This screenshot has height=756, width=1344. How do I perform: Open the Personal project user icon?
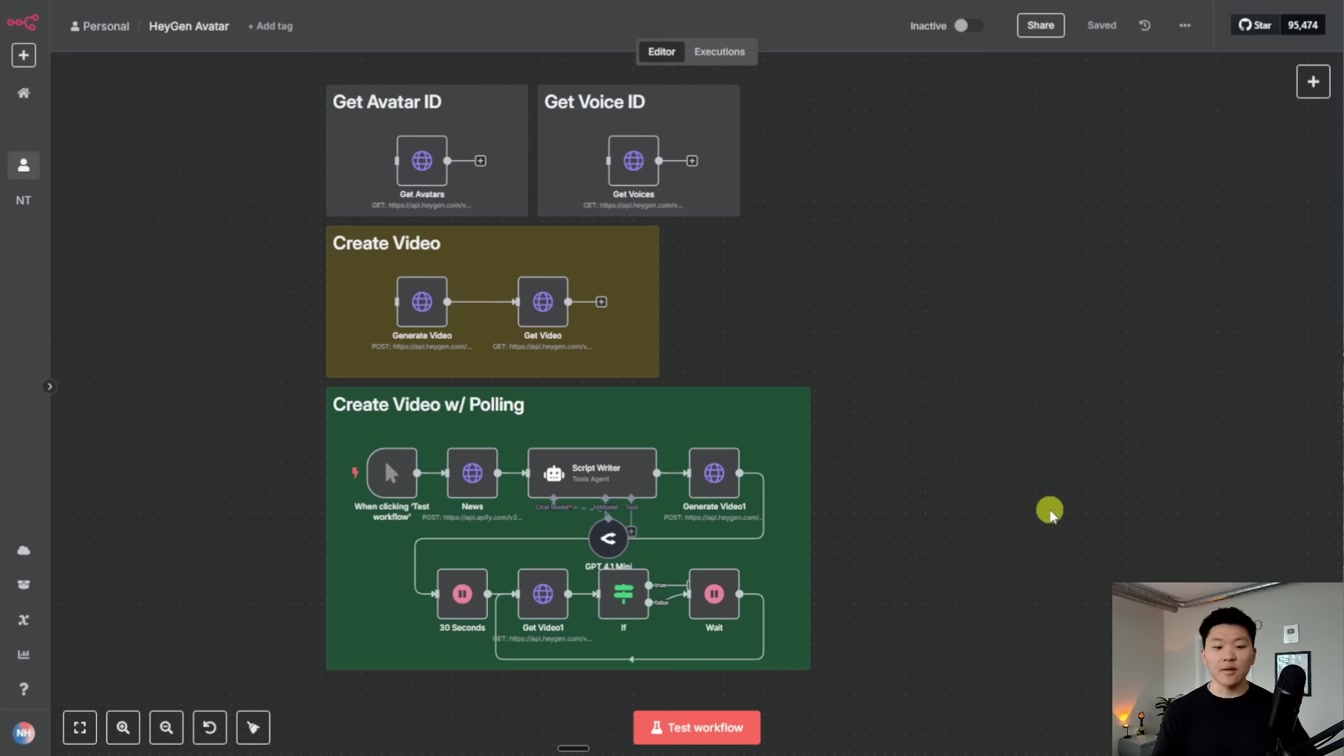pos(24,165)
